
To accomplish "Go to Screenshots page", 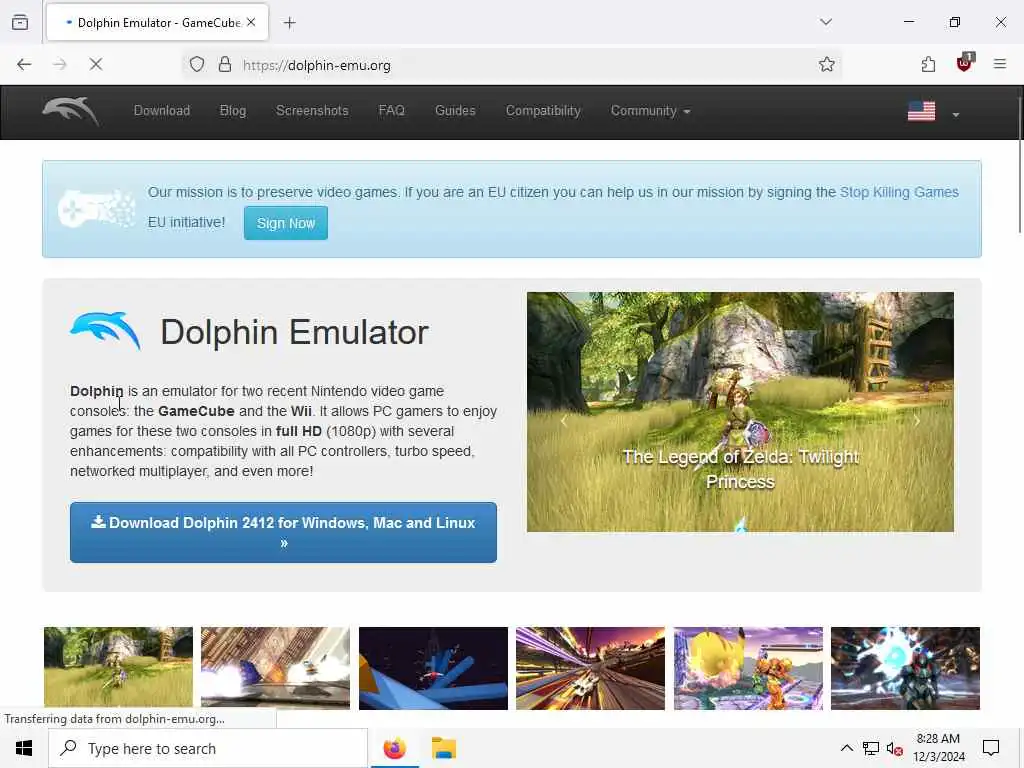I will [312, 111].
